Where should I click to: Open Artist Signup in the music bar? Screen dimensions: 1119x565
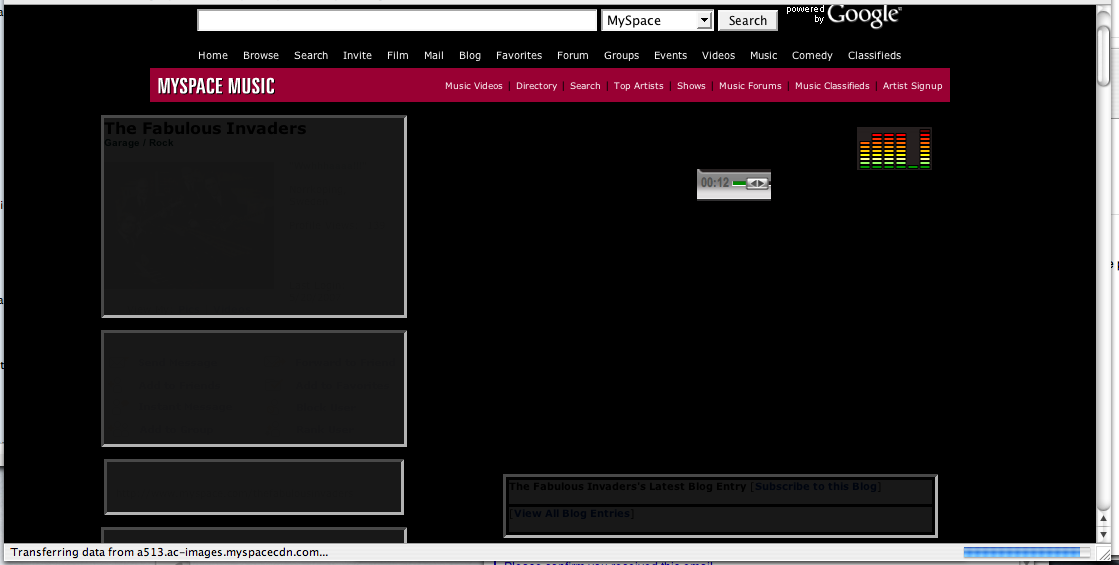pyautogui.click(x=912, y=86)
